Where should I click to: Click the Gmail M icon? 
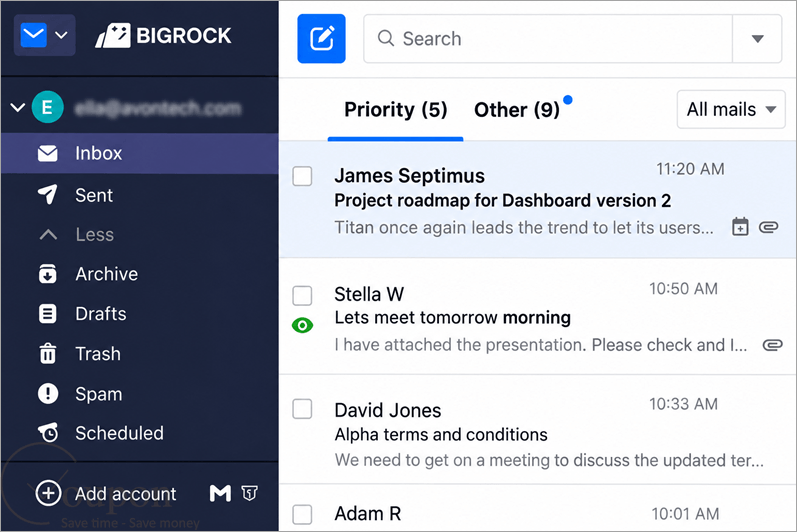point(220,493)
